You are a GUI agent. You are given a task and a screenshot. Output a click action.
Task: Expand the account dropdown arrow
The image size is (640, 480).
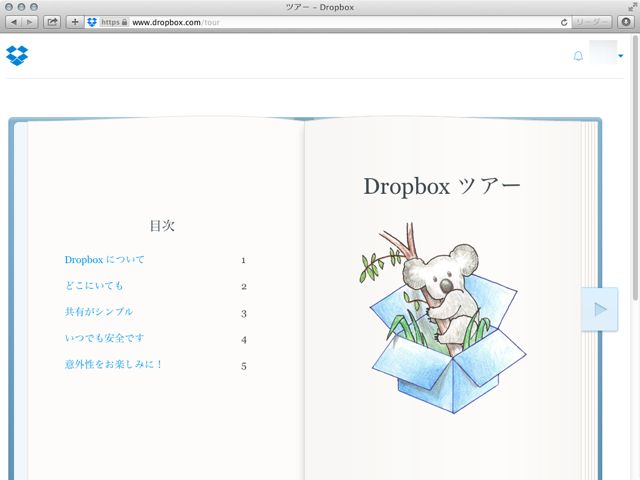click(621, 56)
